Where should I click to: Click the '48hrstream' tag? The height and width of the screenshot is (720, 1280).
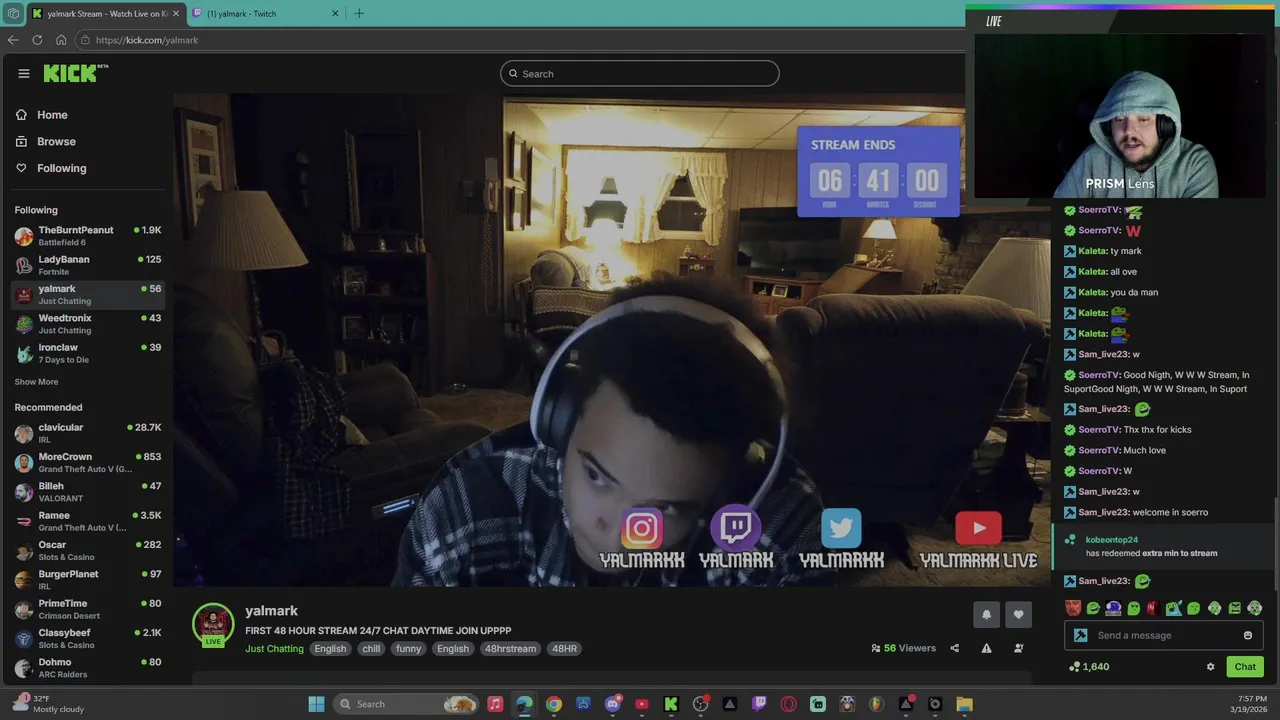pyautogui.click(x=510, y=648)
